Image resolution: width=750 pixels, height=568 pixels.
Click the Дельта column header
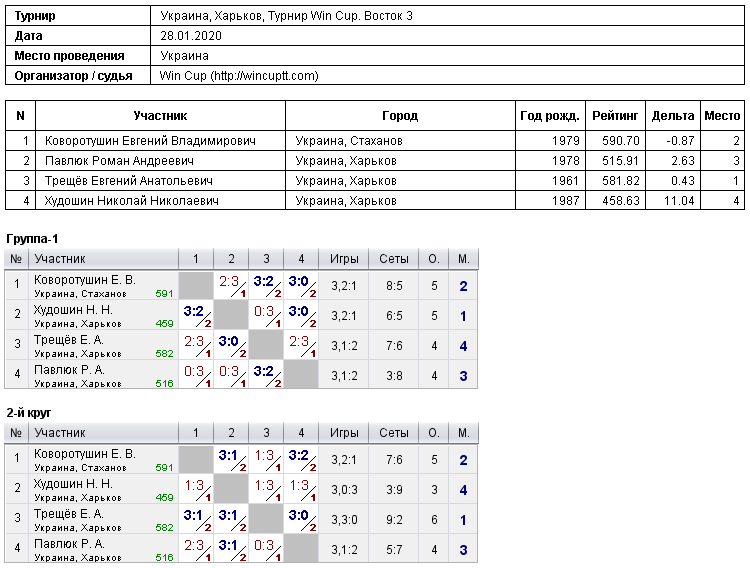point(673,115)
